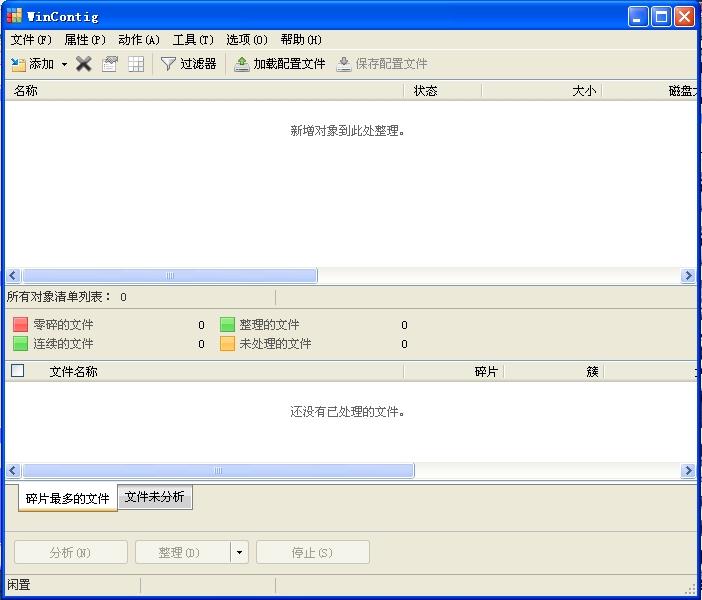The image size is (702, 600).
Task: Minimize the WinContig window
Action: click(638, 17)
